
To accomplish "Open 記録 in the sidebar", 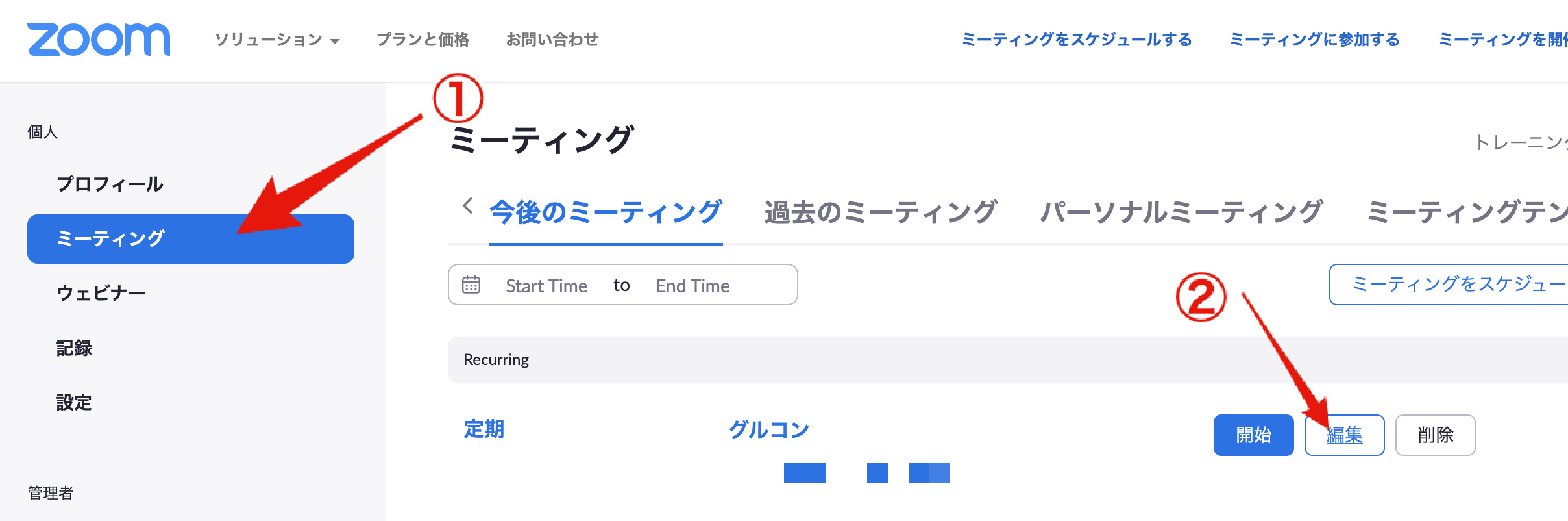I will click(x=74, y=348).
